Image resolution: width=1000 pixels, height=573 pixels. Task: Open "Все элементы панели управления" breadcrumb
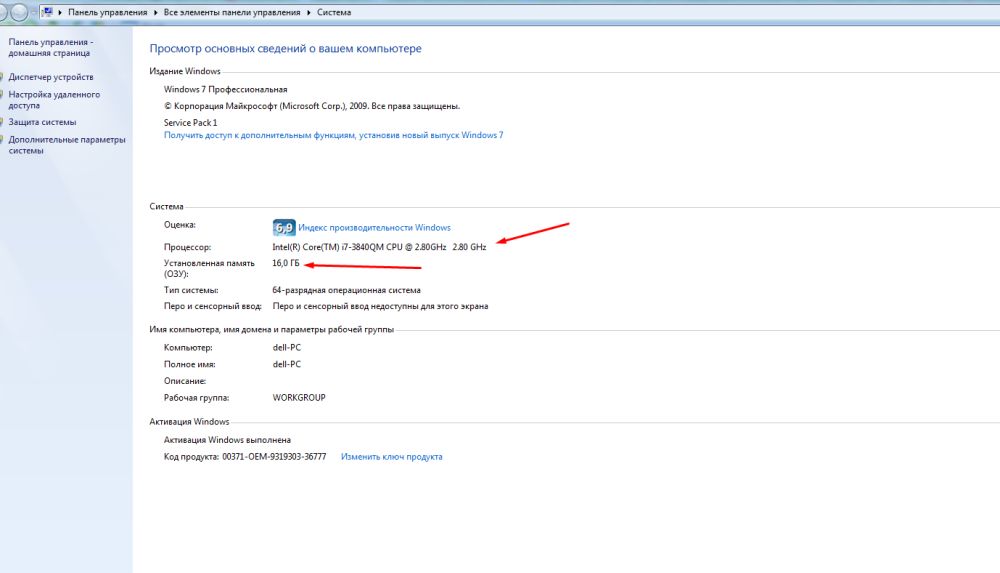point(232,12)
